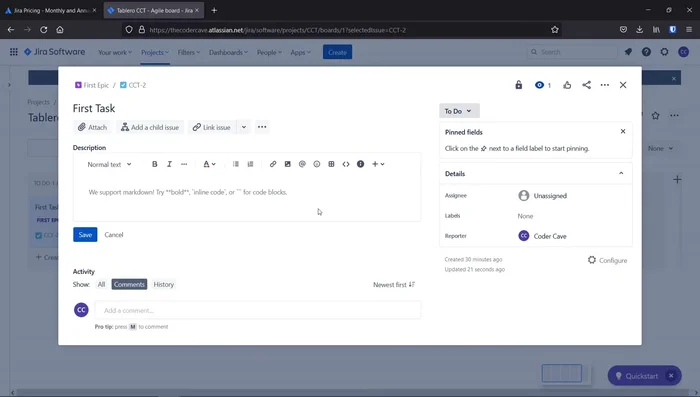Open Jira settings gear icon
The image size is (700, 397).
(664, 52)
